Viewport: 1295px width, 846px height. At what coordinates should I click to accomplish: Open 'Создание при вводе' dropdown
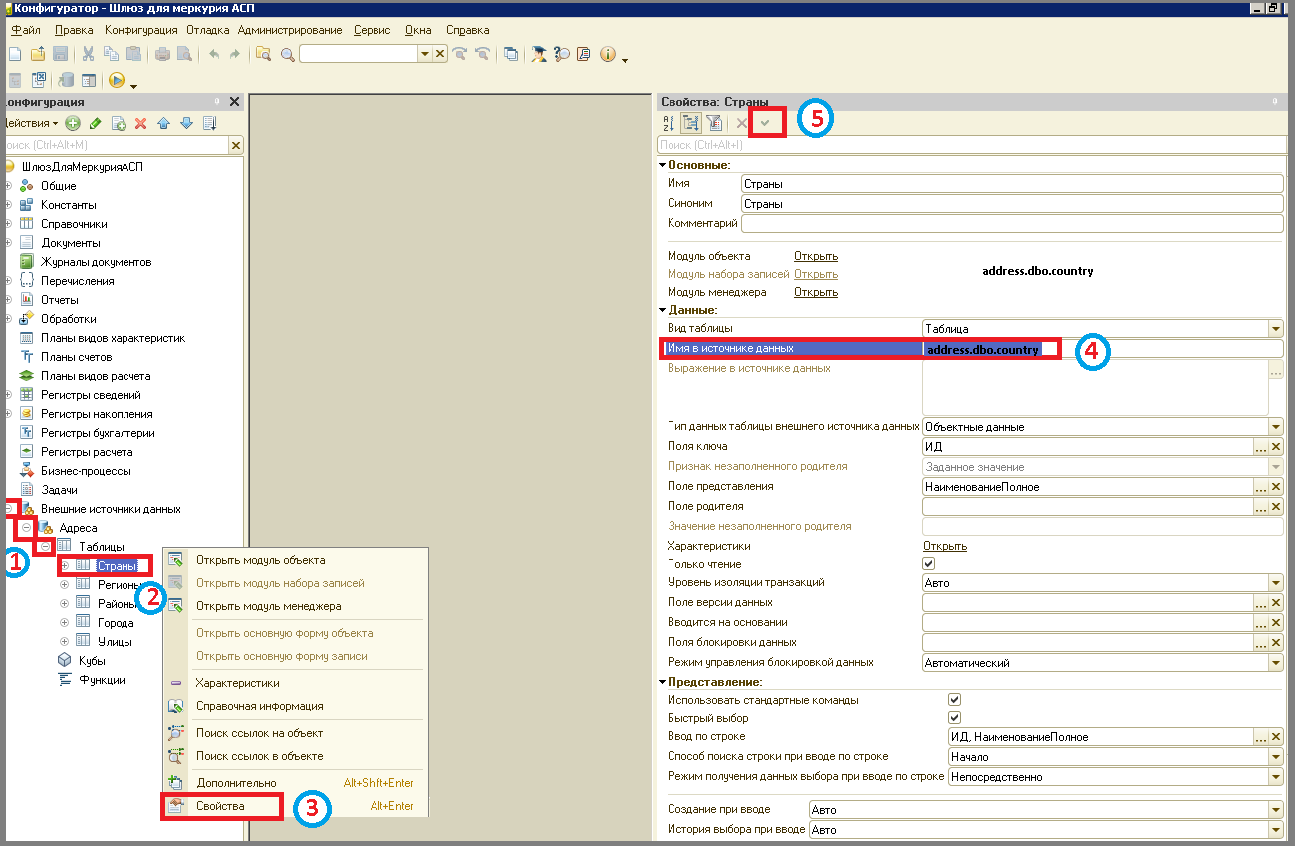coord(1275,810)
